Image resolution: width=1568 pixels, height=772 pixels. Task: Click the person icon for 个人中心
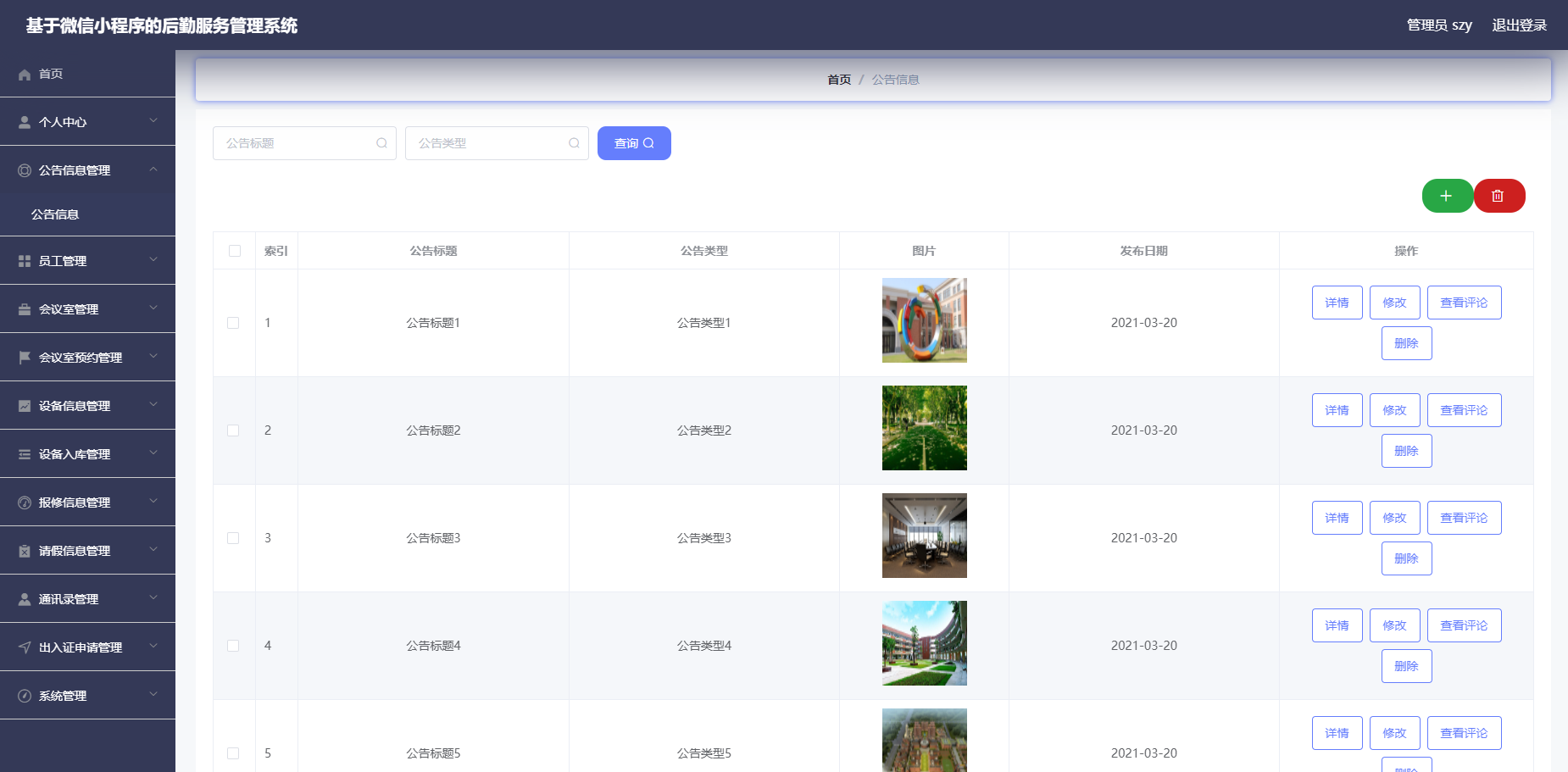coord(25,122)
